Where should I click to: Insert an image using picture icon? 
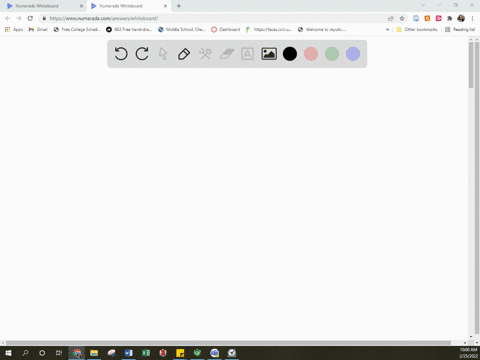(269, 54)
